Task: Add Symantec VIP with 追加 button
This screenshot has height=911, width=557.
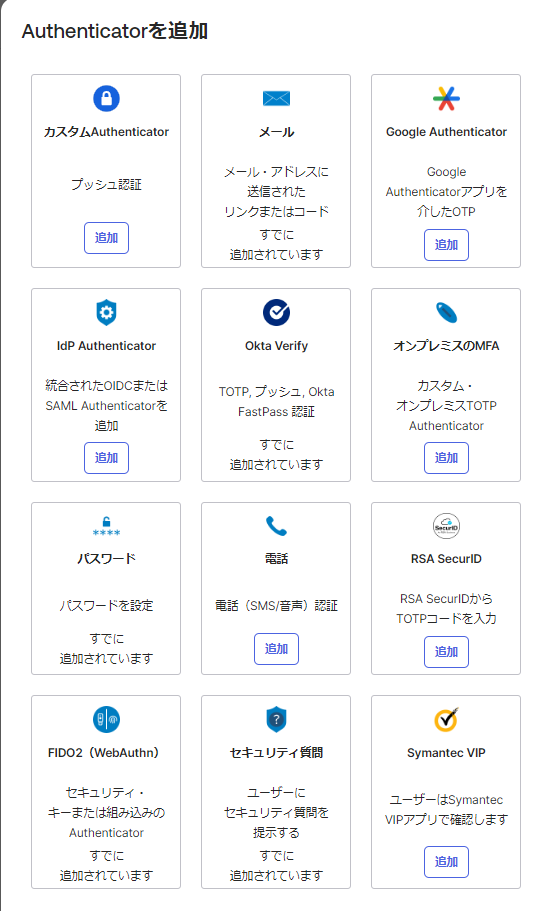Action: pos(446,862)
